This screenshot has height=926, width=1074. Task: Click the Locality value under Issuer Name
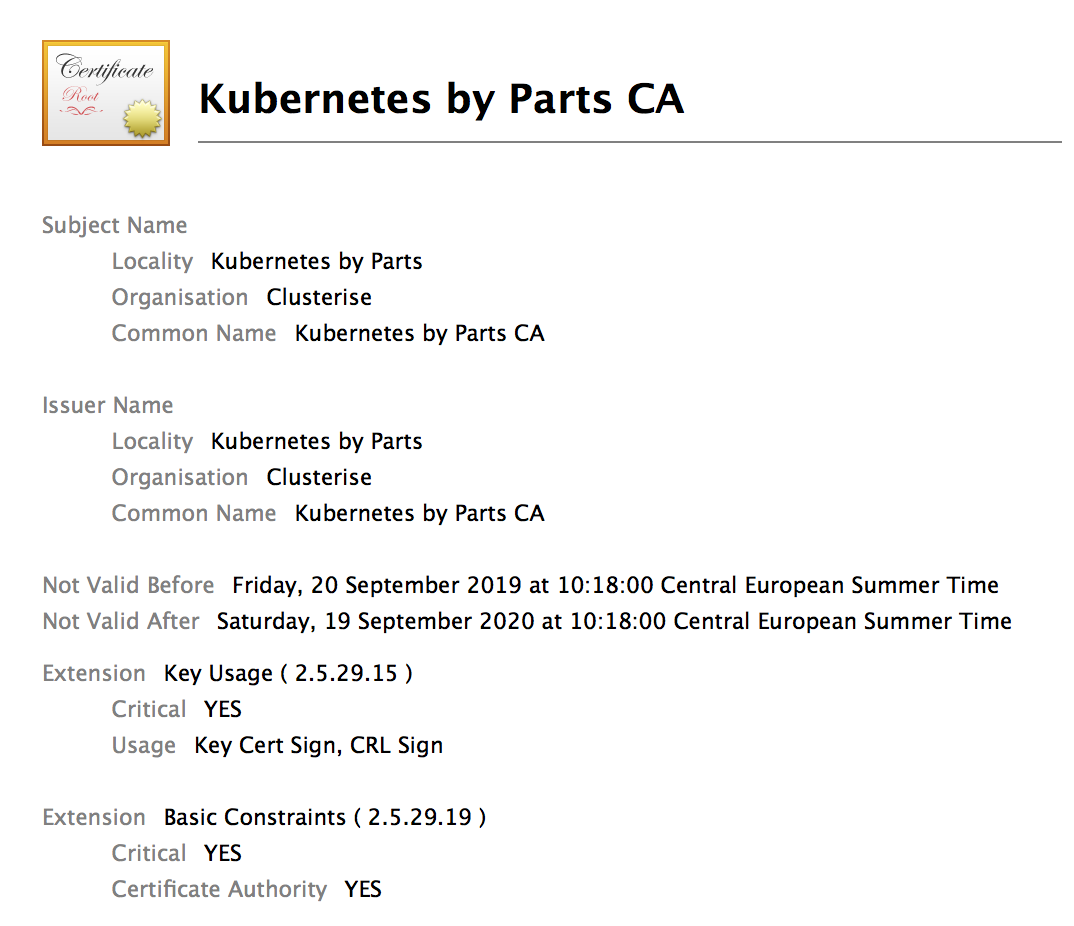(316, 441)
